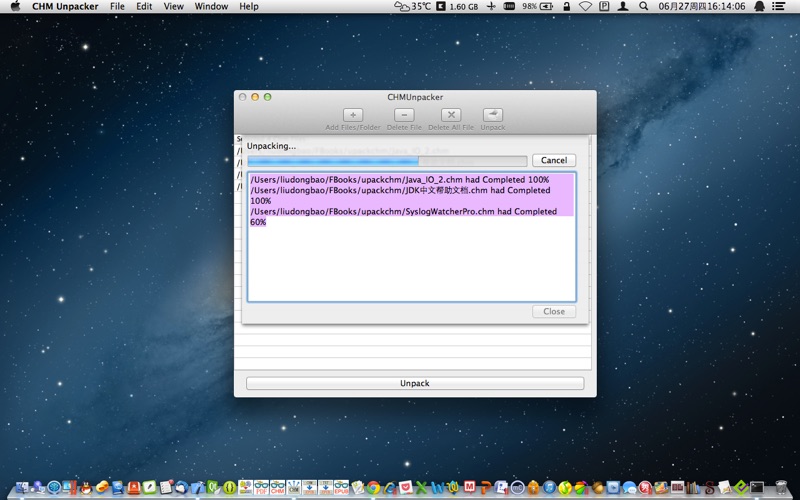Open Finder from the dock

pyautogui.click(x=22, y=488)
